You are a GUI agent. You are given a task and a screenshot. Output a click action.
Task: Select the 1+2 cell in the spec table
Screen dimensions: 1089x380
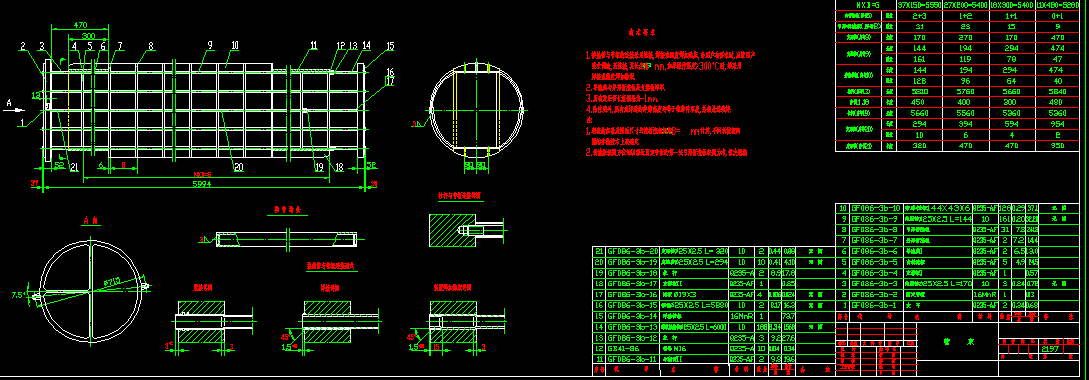tap(965, 15)
